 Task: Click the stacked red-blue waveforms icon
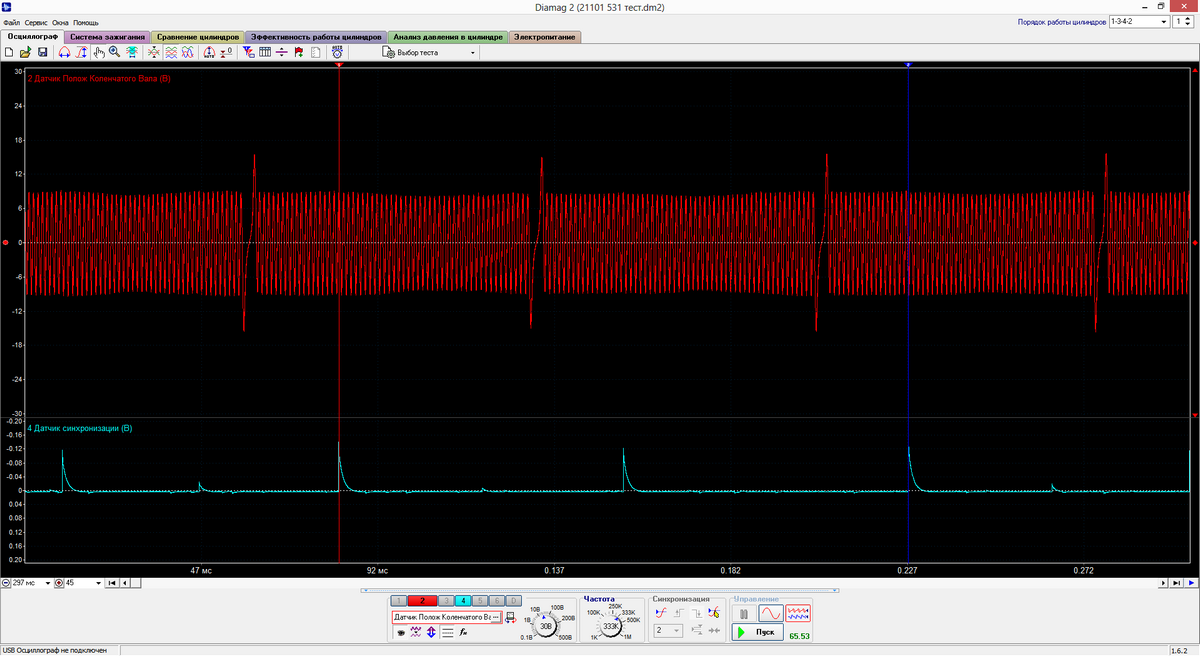point(171,52)
